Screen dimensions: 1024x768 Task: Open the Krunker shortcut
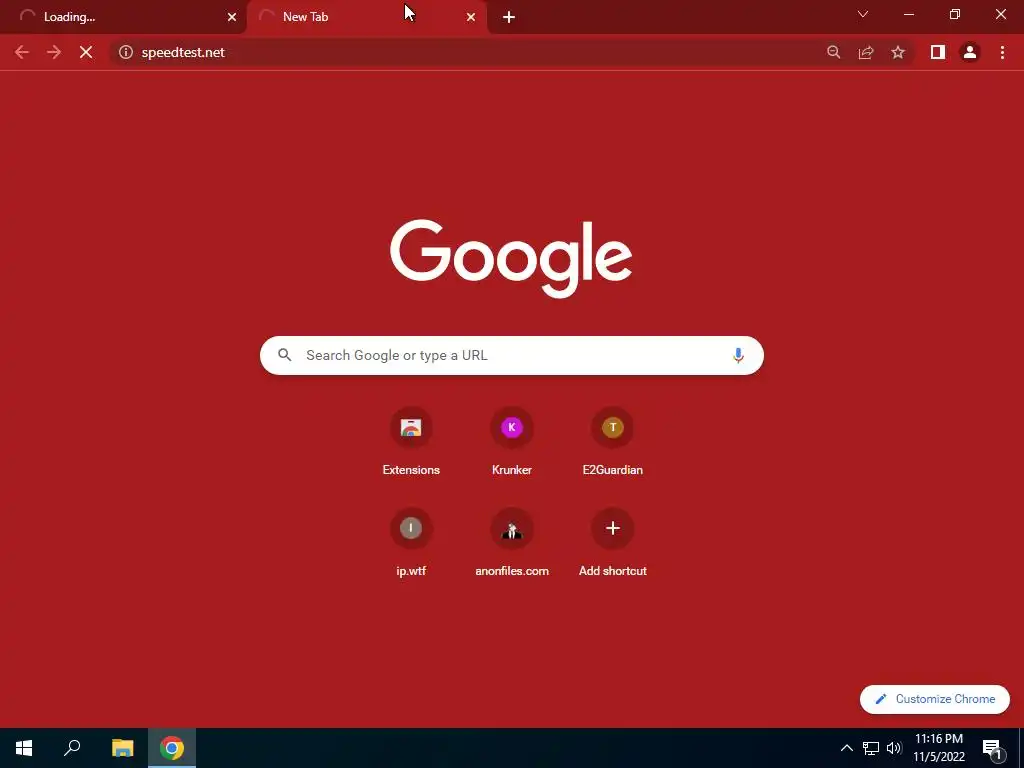coord(512,442)
